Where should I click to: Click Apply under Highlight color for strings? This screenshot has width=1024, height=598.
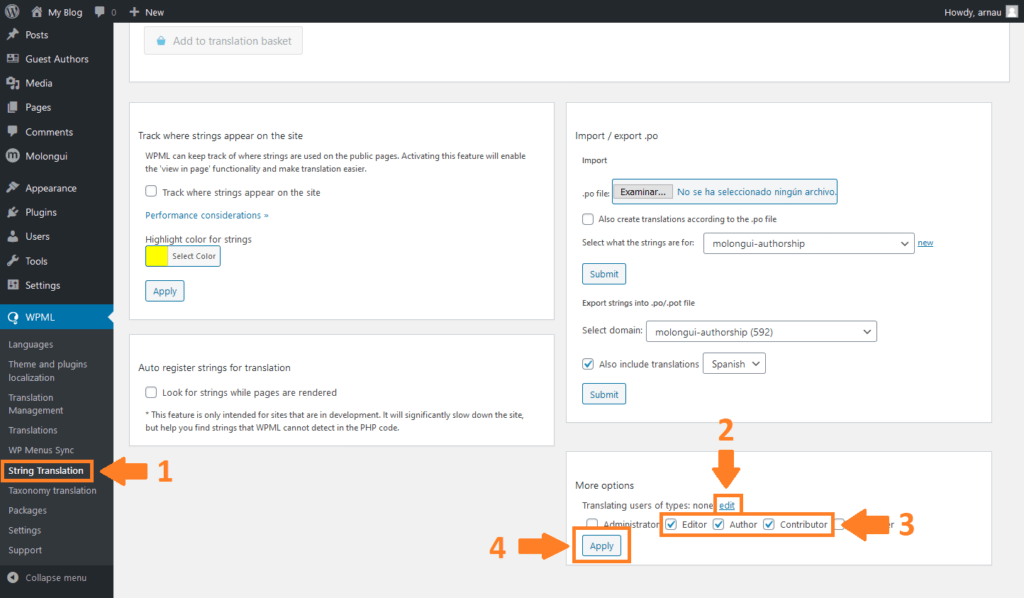(165, 291)
